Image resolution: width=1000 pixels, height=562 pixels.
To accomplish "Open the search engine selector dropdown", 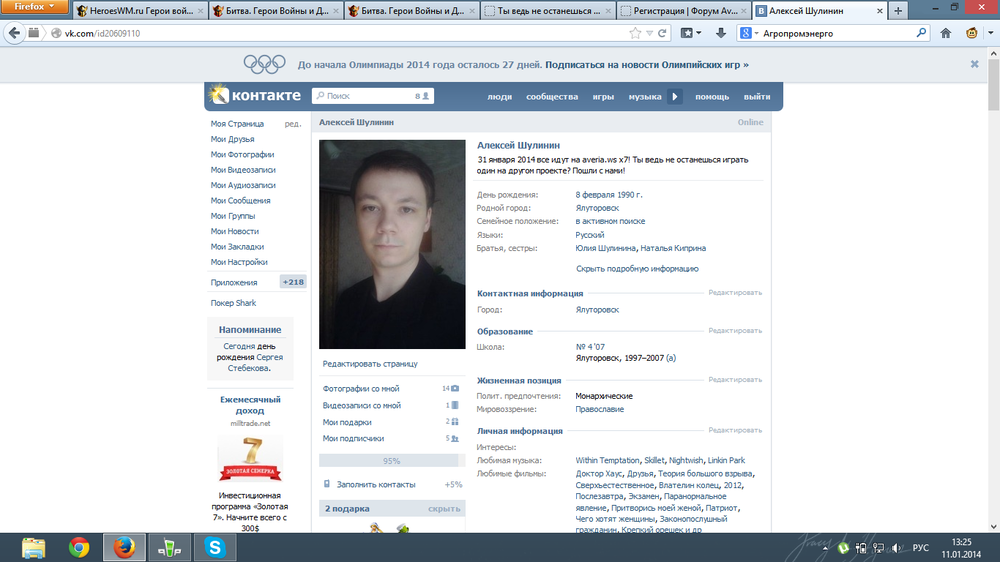I will click(750, 33).
